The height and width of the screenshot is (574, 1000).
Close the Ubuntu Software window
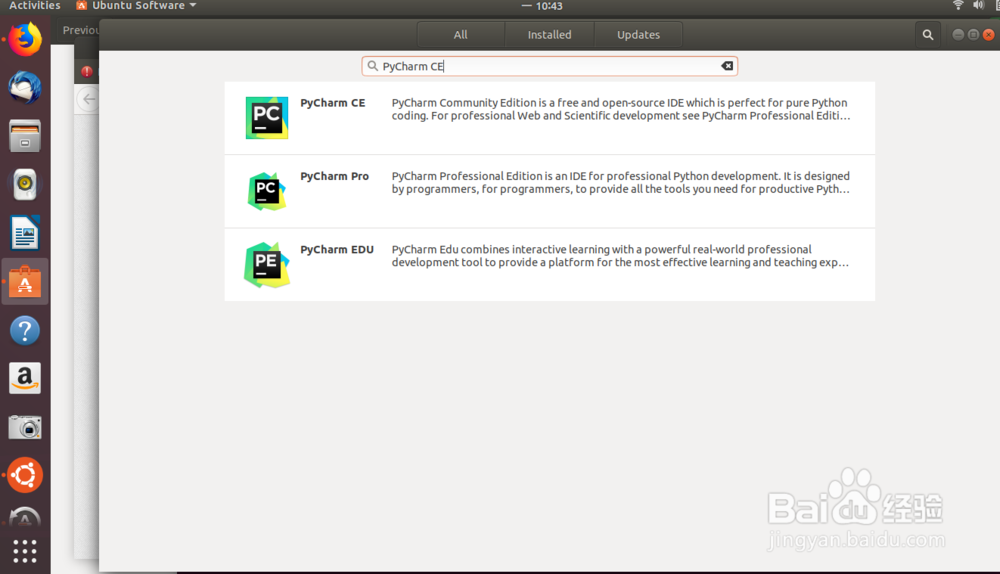pos(989,35)
